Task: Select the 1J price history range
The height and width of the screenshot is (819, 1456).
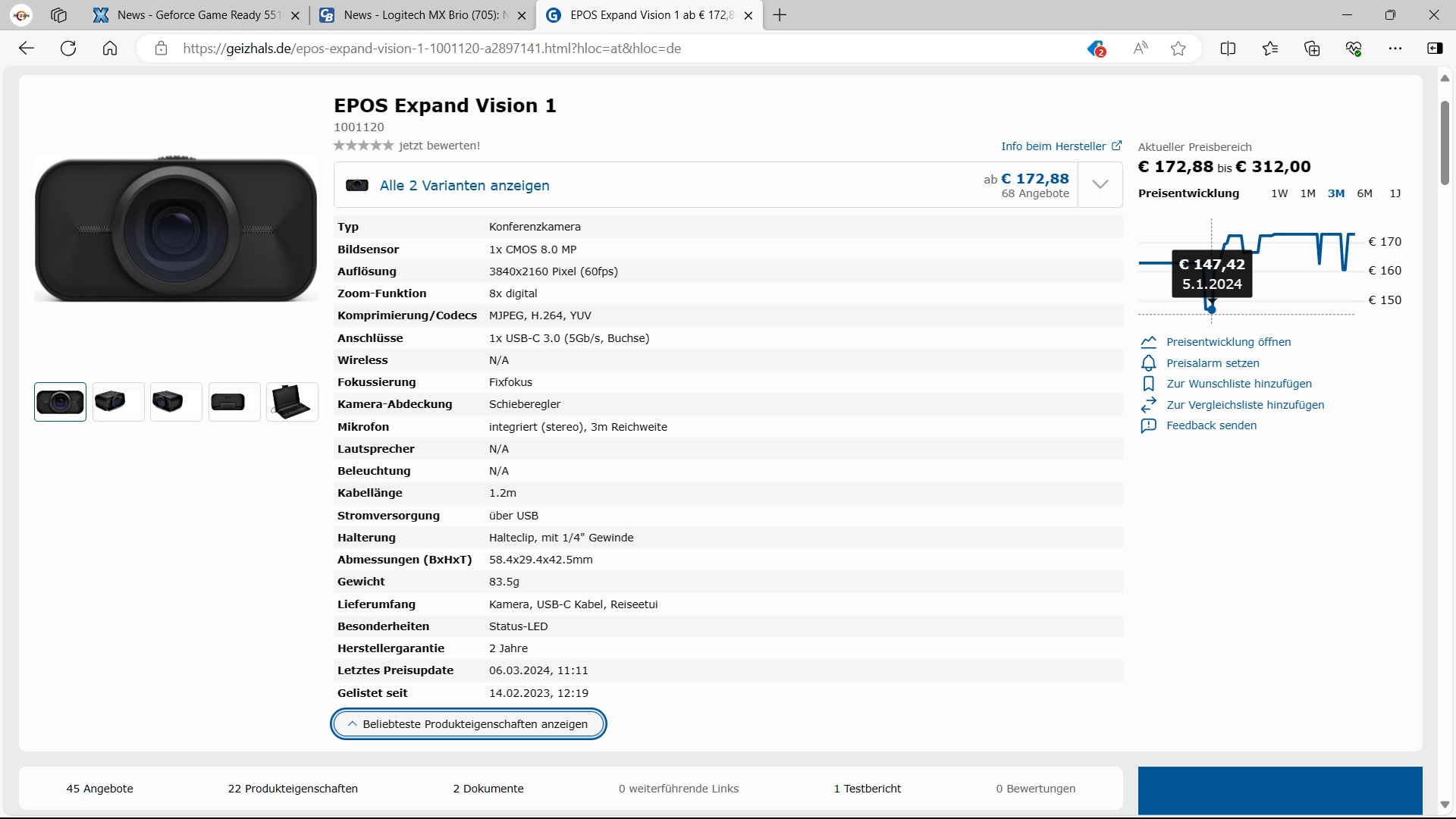Action: coord(1395,193)
